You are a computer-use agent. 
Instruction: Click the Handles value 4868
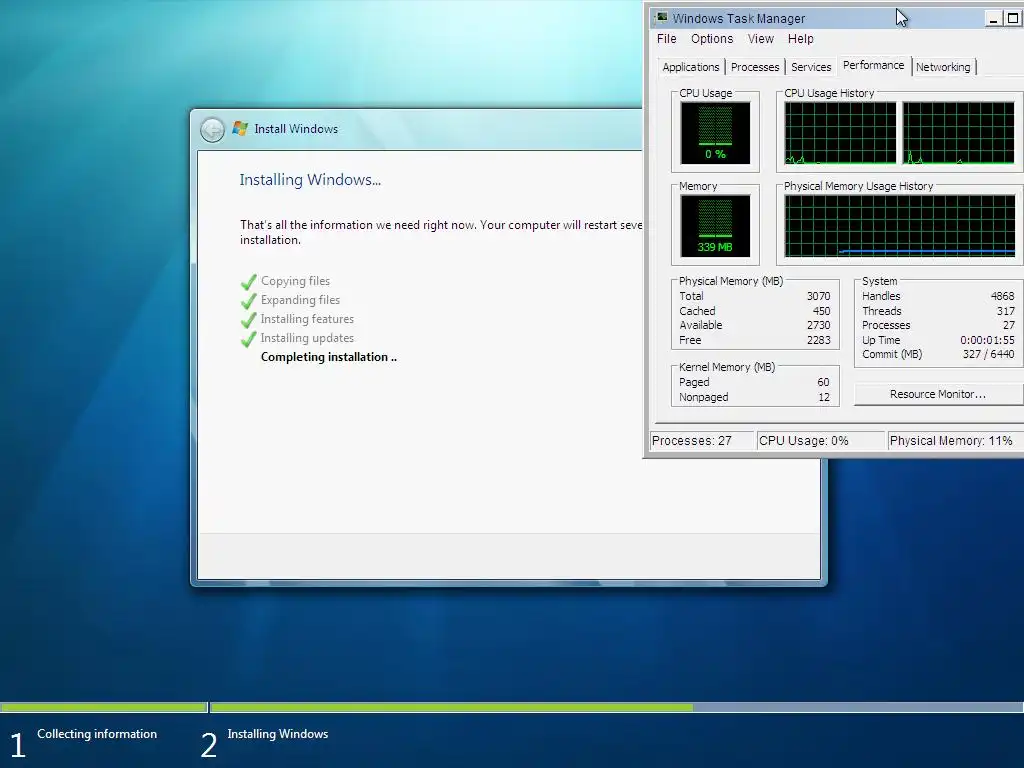coord(1002,296)
